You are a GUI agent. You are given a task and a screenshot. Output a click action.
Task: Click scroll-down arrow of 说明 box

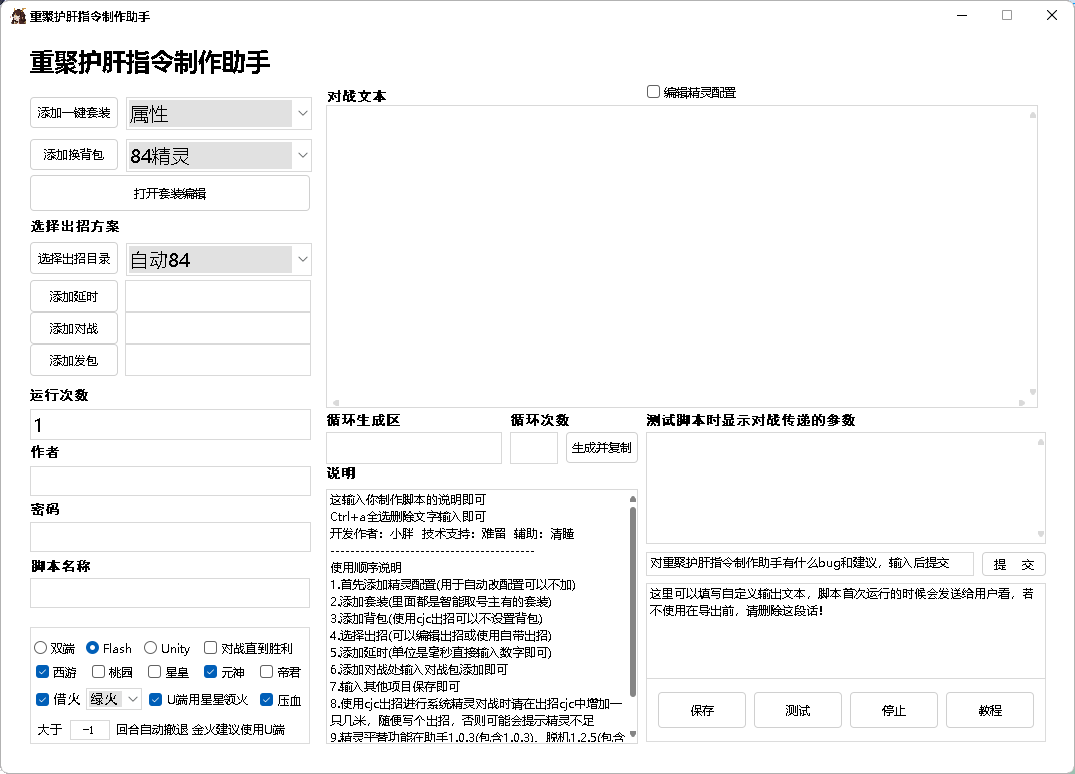pyautogui.click(x=633, y=735)
